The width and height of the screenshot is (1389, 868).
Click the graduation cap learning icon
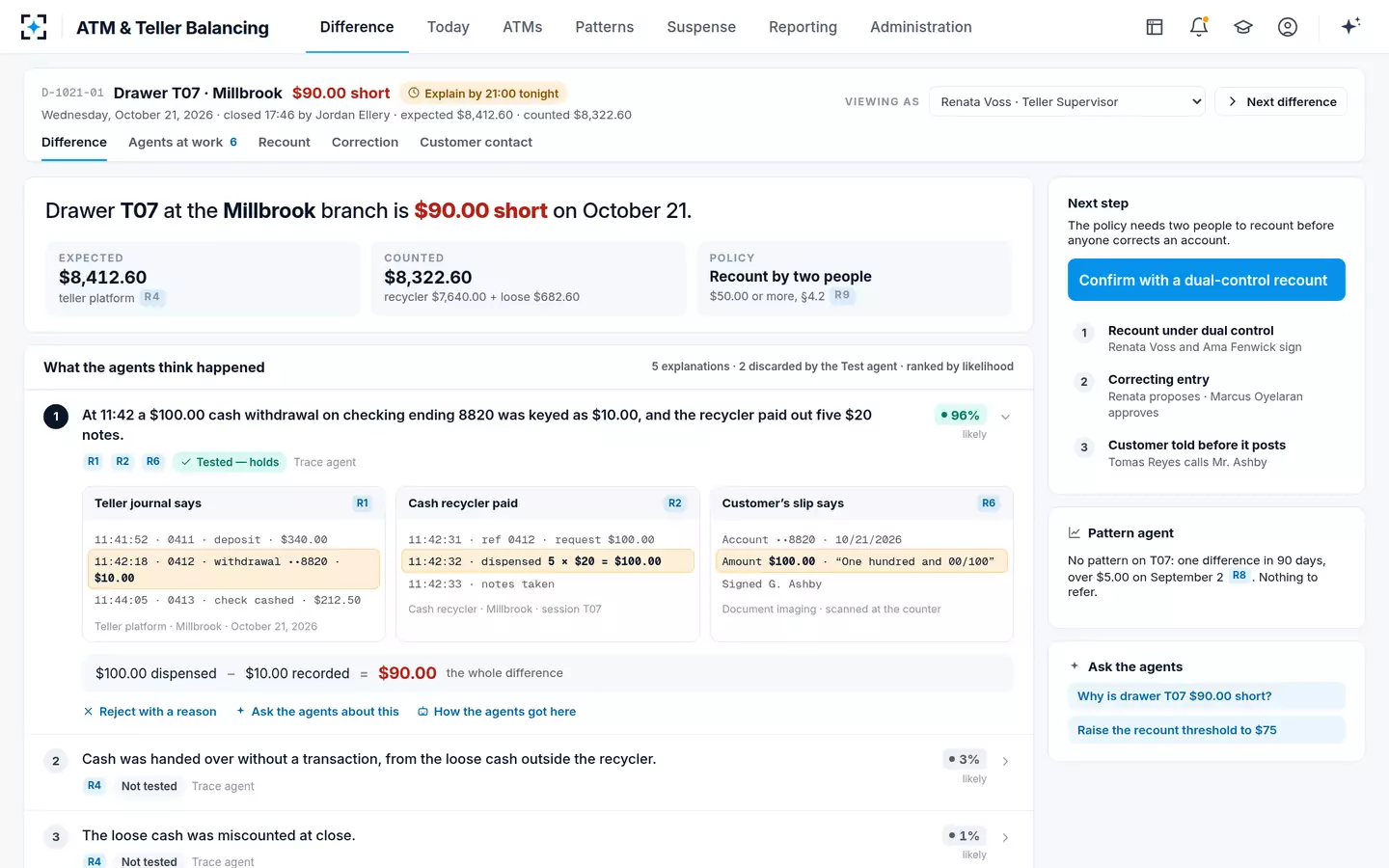coord(1243,27)
